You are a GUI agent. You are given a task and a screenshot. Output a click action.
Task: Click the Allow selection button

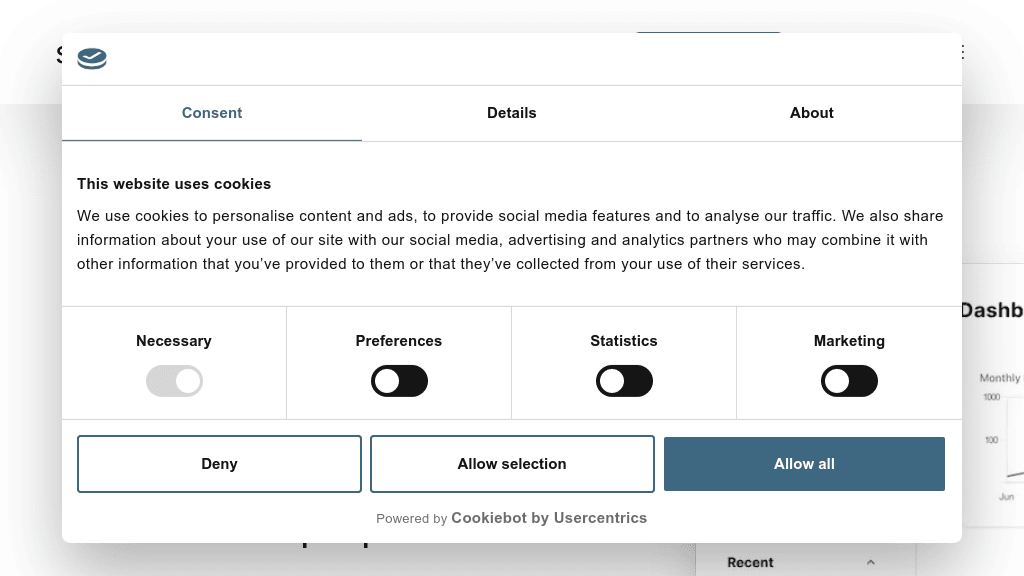pos(512,464)
